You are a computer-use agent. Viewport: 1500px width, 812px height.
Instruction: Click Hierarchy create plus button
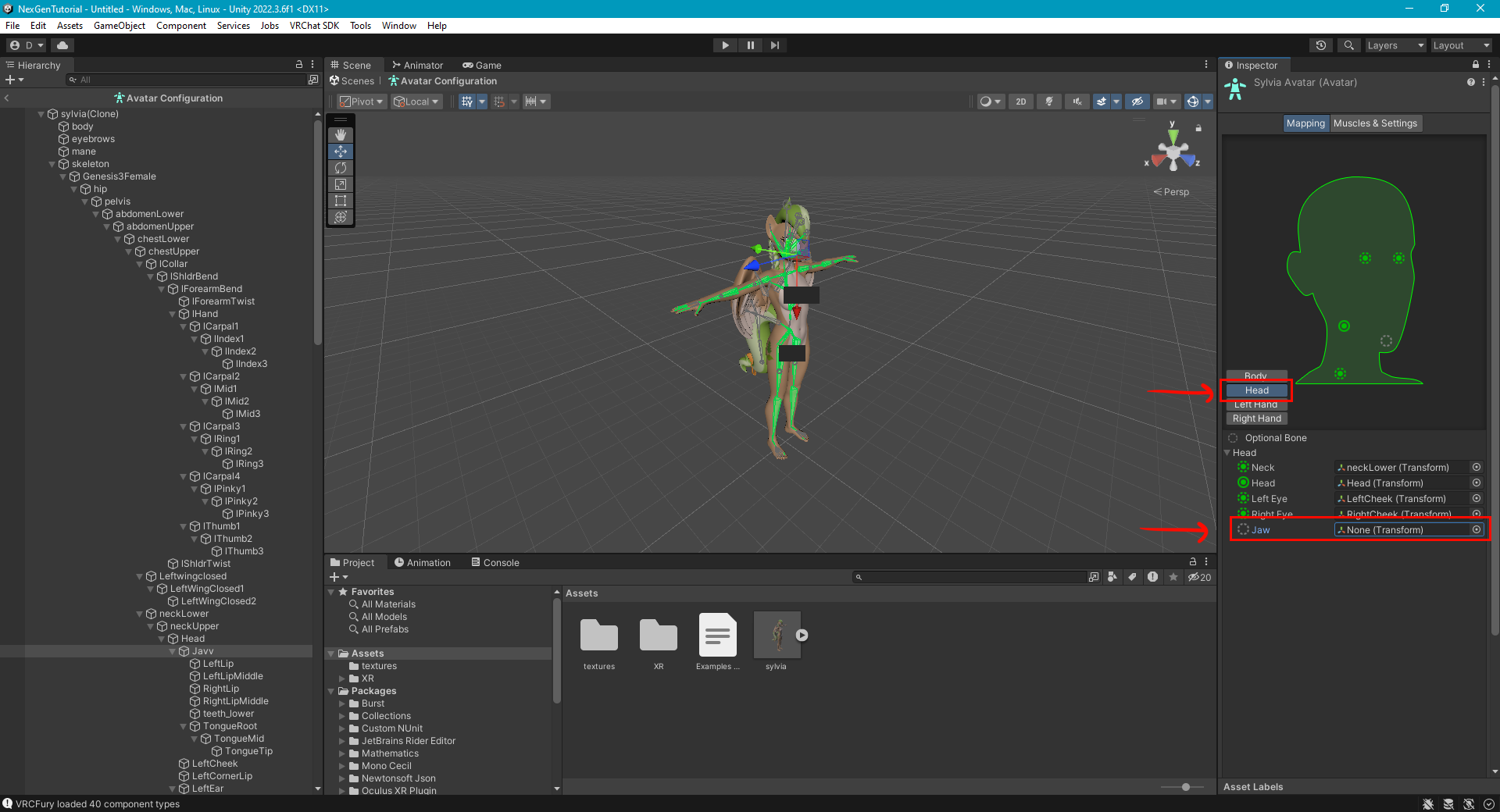(x=14, y=80)
